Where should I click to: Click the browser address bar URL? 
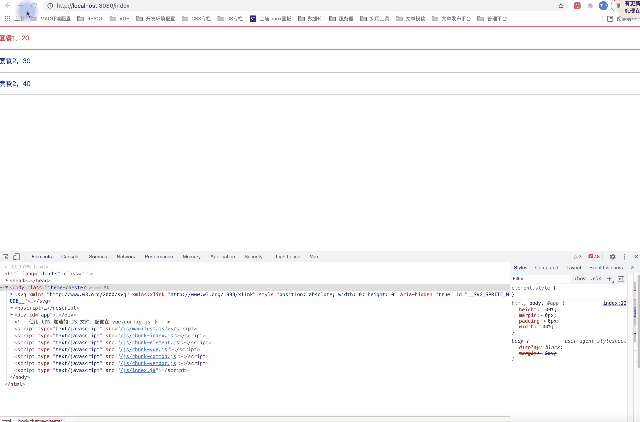93,6
